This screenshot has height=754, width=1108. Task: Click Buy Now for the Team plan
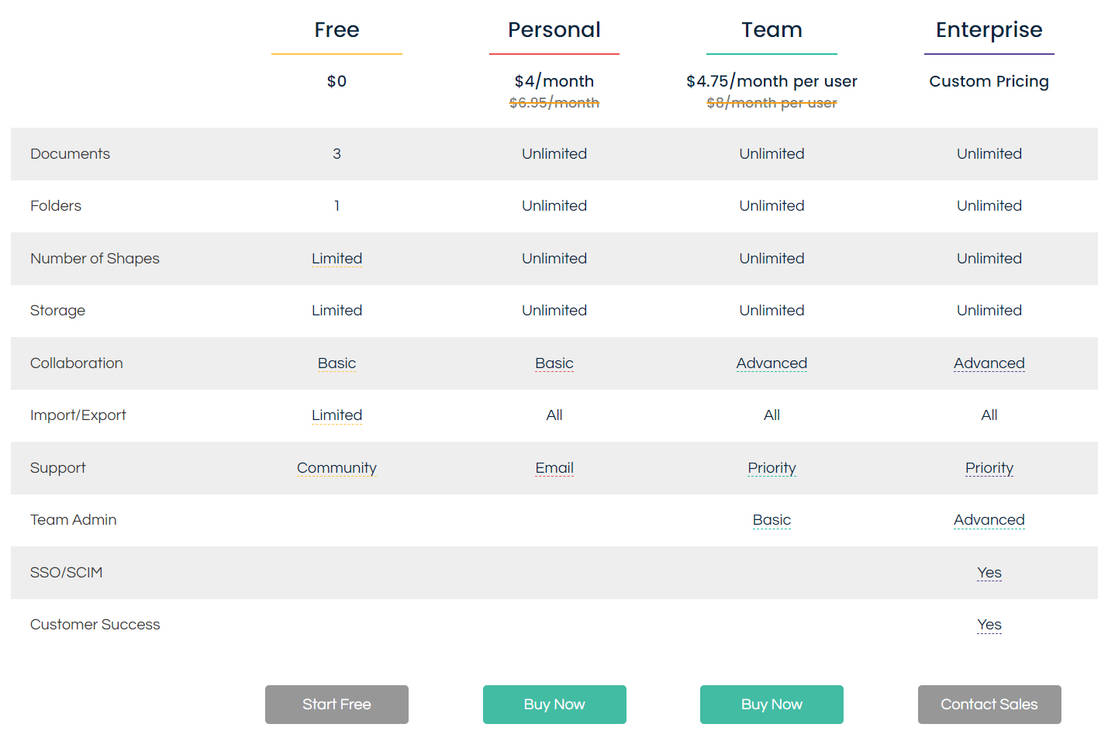pyautogui.click(x=771, y=704)
